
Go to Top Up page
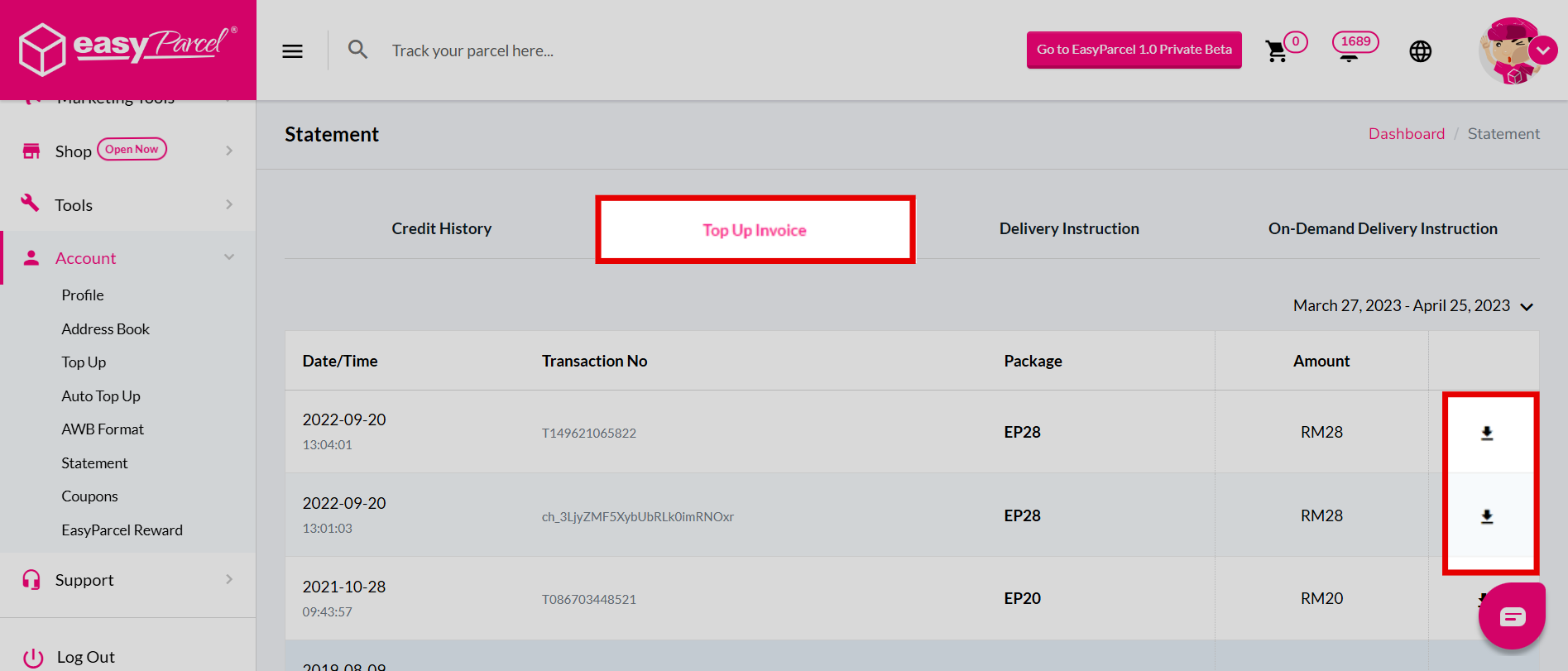(84, 362)
